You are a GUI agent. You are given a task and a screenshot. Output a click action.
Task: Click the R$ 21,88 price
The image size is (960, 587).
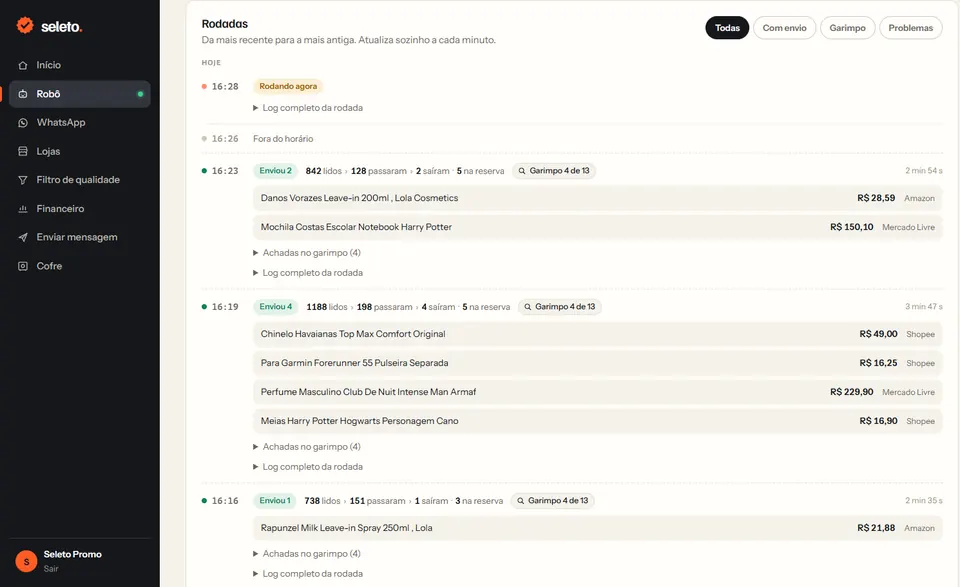(876, 528)
